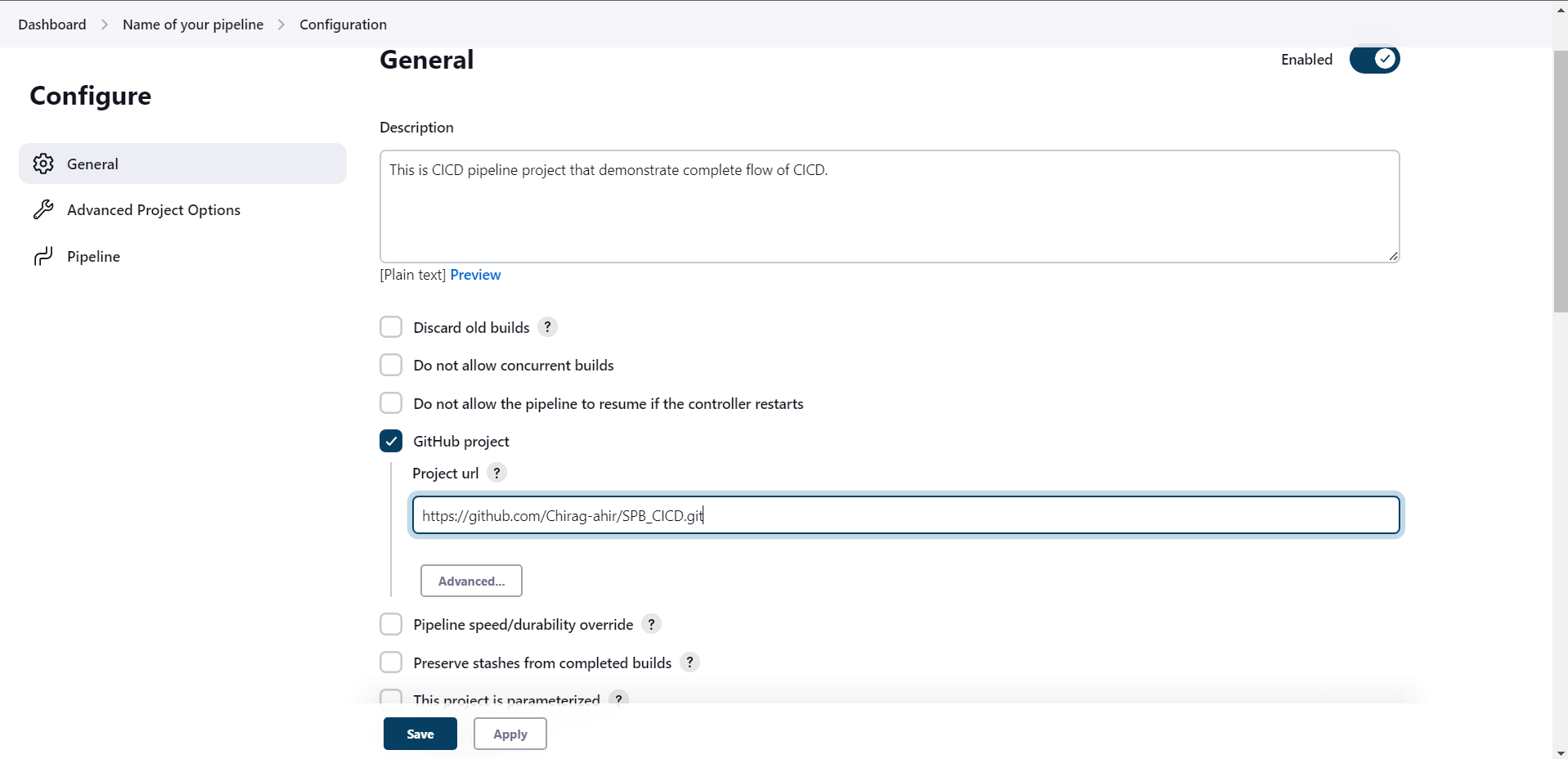This screenshot has width=1568, height=759.
Task: Enable Discard old builds
Action: [391, 326]
